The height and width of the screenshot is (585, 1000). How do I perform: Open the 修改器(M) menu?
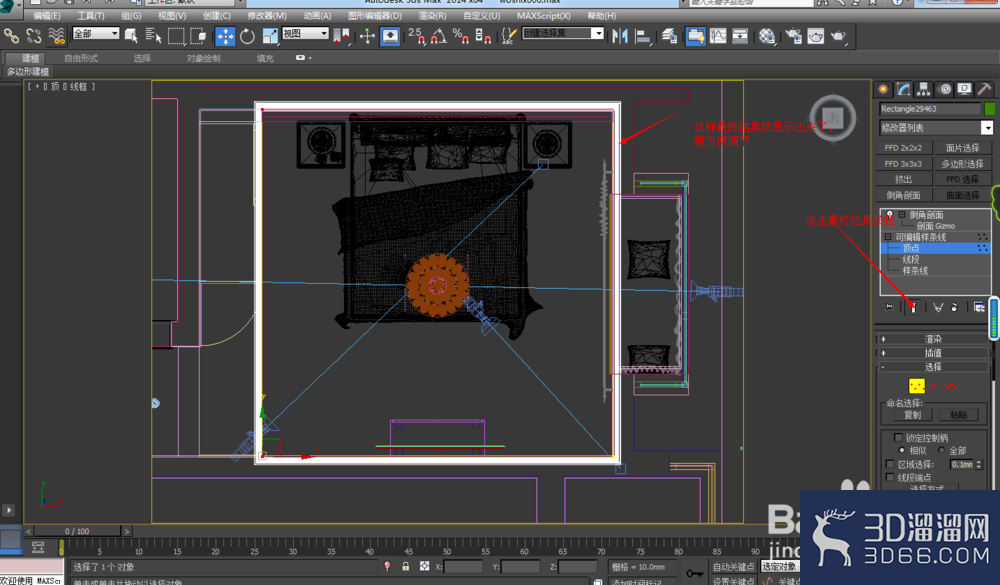pyautogui.click(x=267, y=15)
